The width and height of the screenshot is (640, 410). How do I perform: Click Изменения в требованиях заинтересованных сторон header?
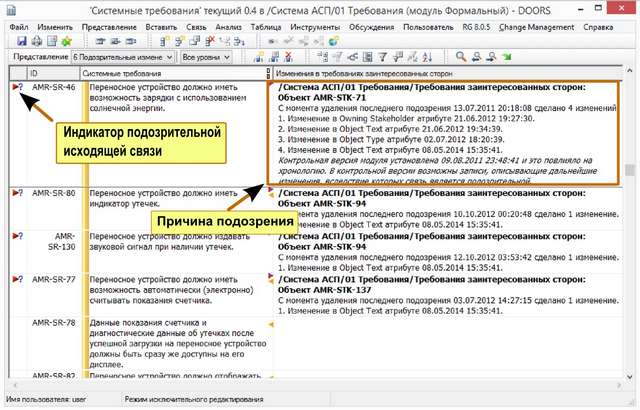448,73
